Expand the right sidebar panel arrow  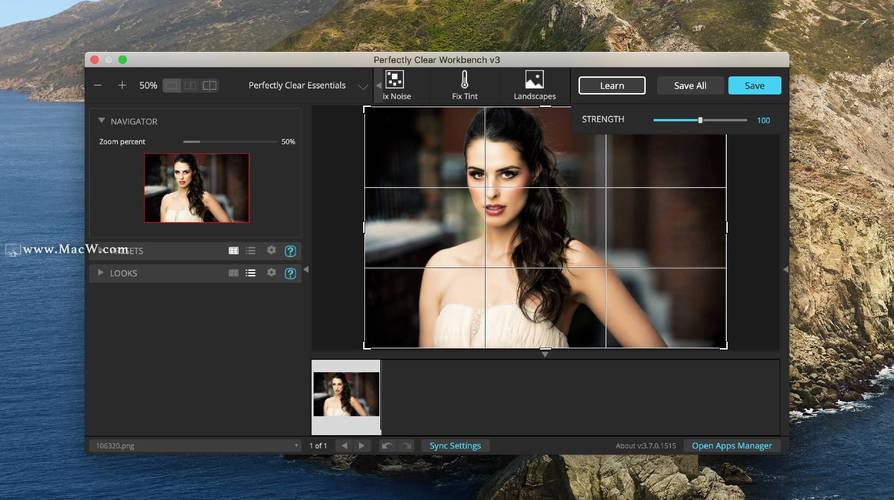tap(786, 269)
